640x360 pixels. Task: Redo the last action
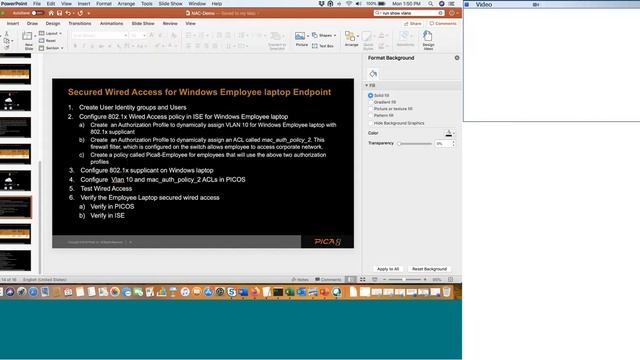[80, 13]
